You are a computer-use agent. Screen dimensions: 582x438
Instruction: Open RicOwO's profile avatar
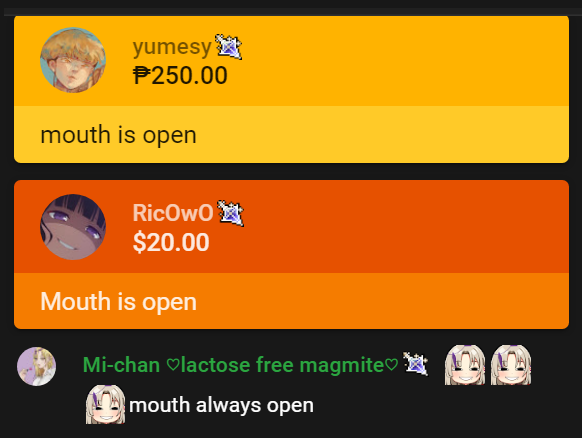pyautogui.click(x=73, y=227)
